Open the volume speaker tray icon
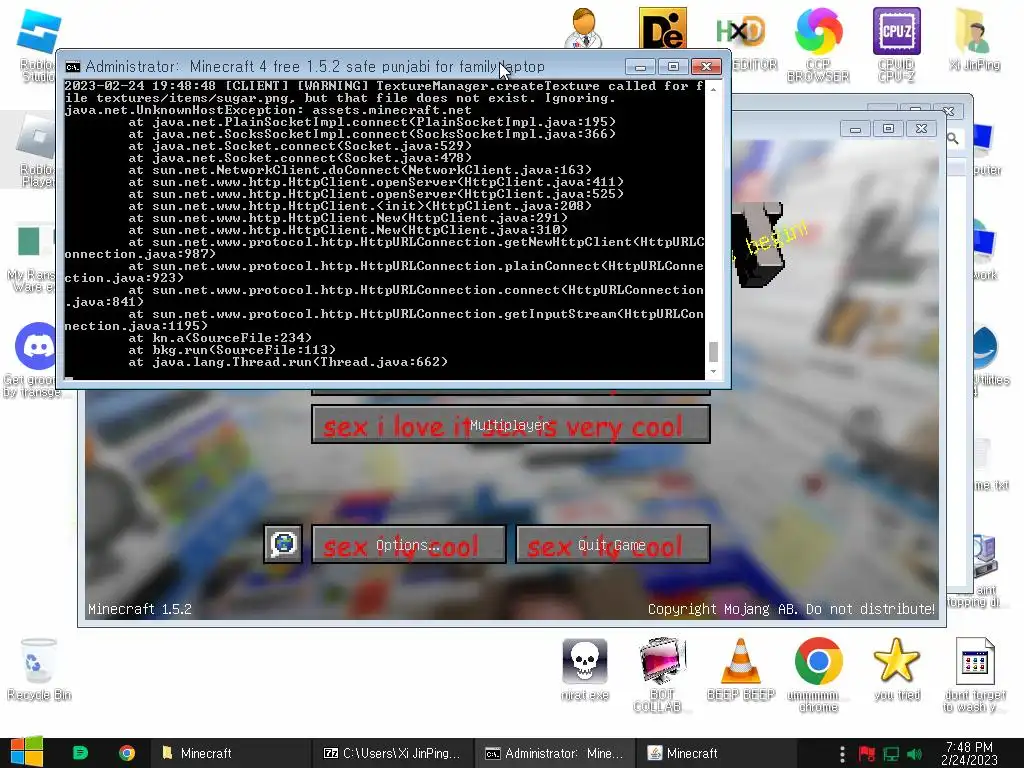This screenshot has height=768, width=1024. click(x=914, y=754)
